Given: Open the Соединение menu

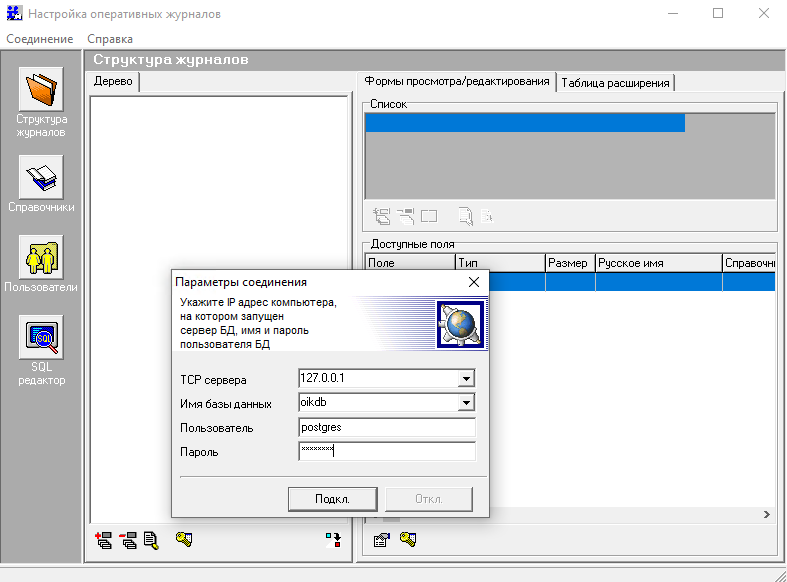Looking at the screenshot, I should tap(39, 39).
